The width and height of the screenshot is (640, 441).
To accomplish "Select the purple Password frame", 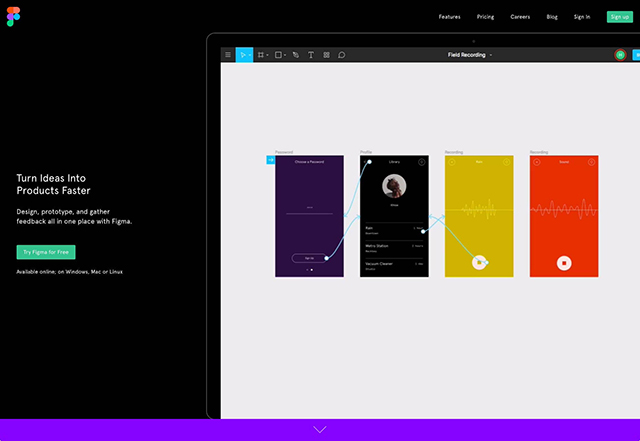I will (x=309, y=216).
